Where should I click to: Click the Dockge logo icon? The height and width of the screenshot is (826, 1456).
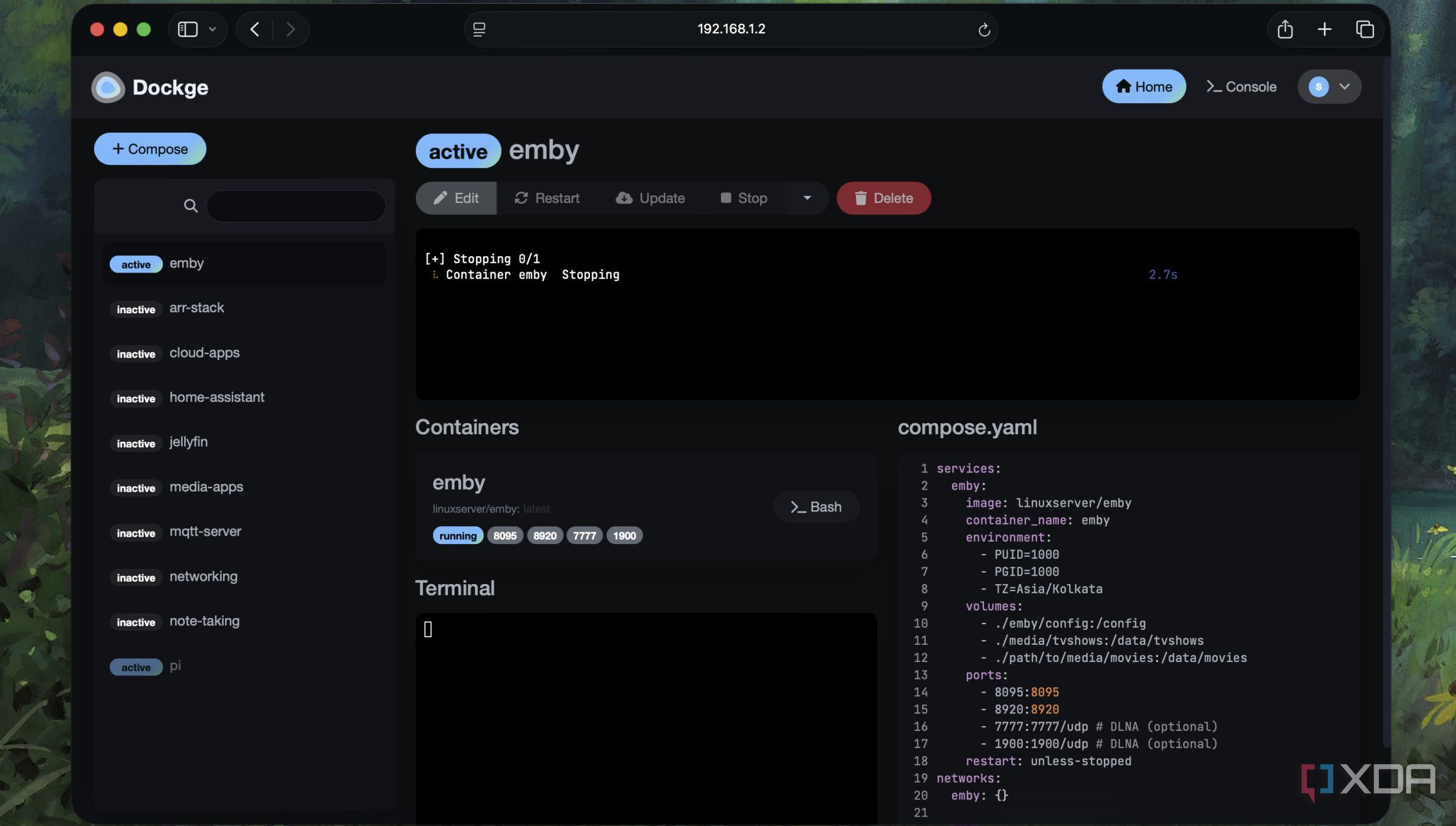[x=108, y=87]
